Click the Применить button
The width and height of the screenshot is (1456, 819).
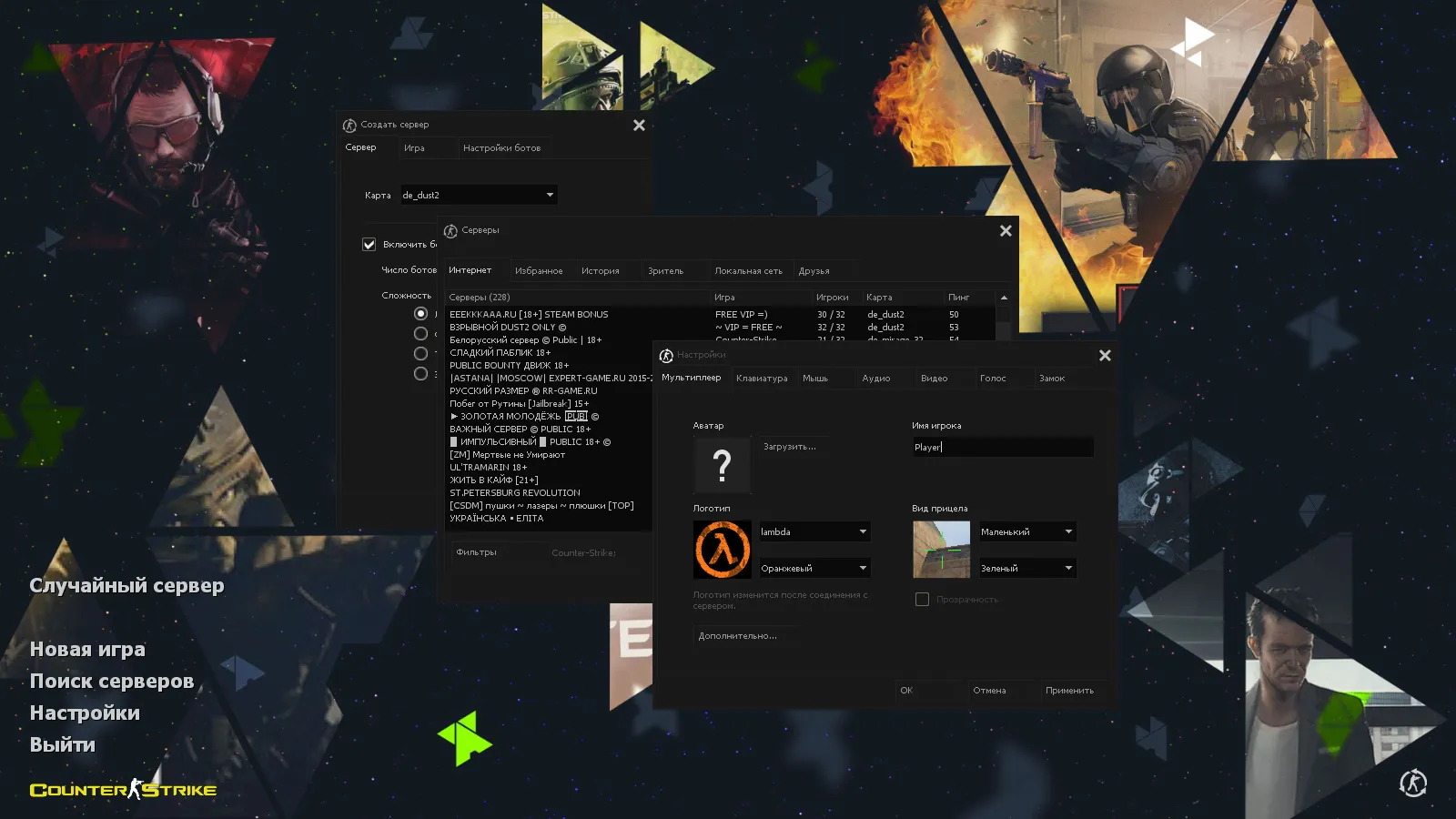pos(1071,690)
